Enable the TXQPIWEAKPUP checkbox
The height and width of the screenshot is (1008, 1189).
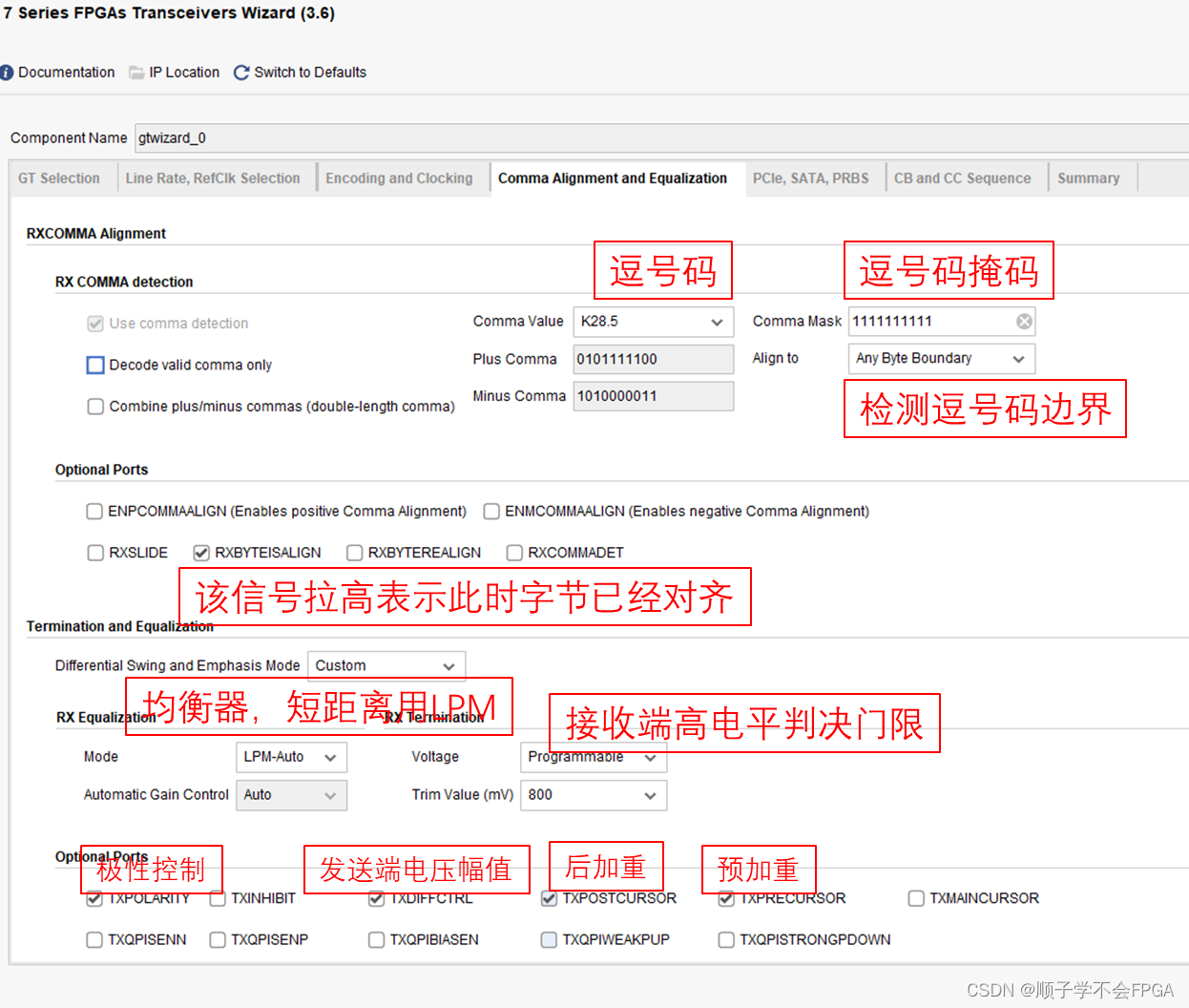549,940
